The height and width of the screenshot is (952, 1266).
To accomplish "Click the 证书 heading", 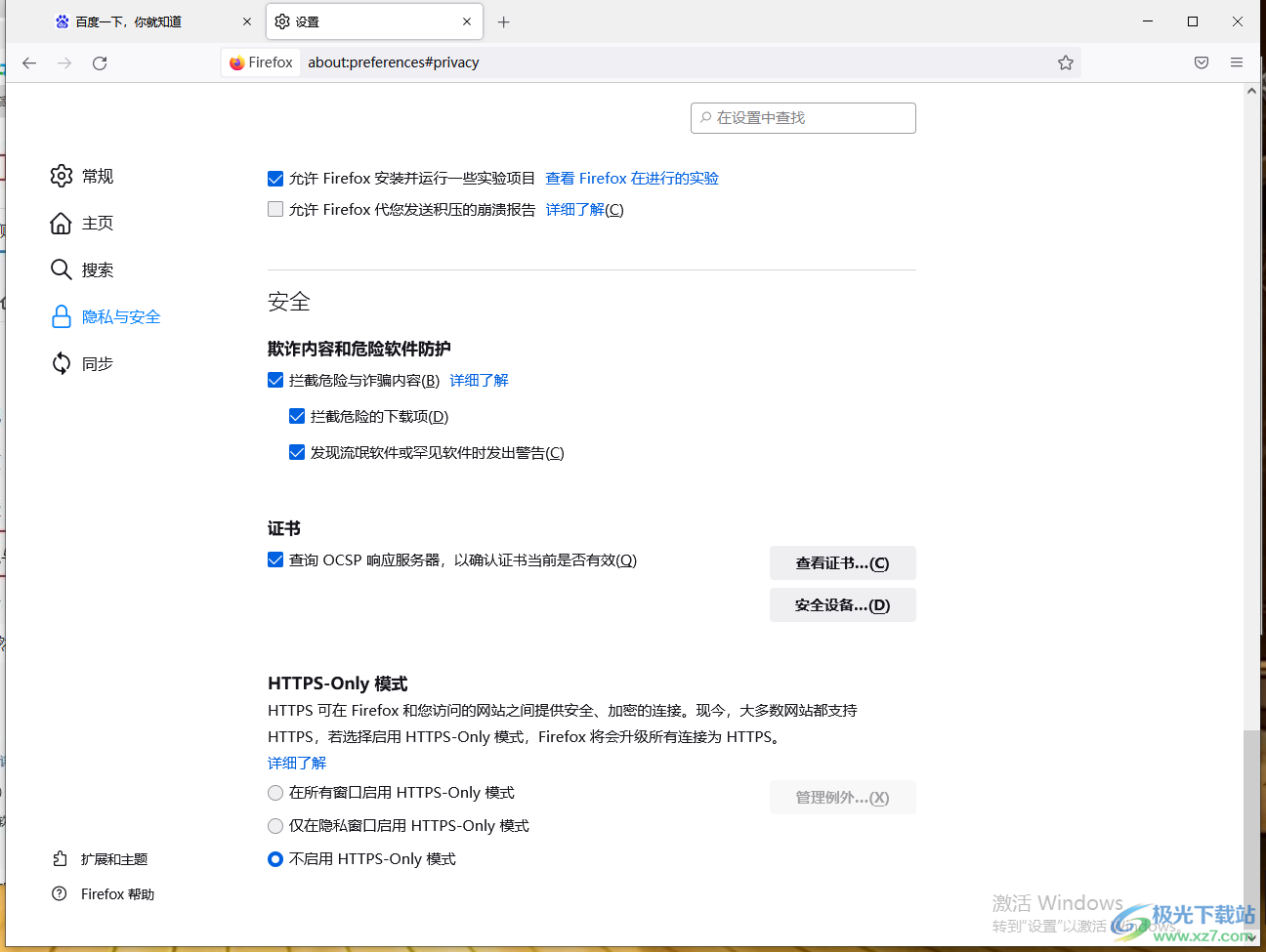I will tap(284, 528).
